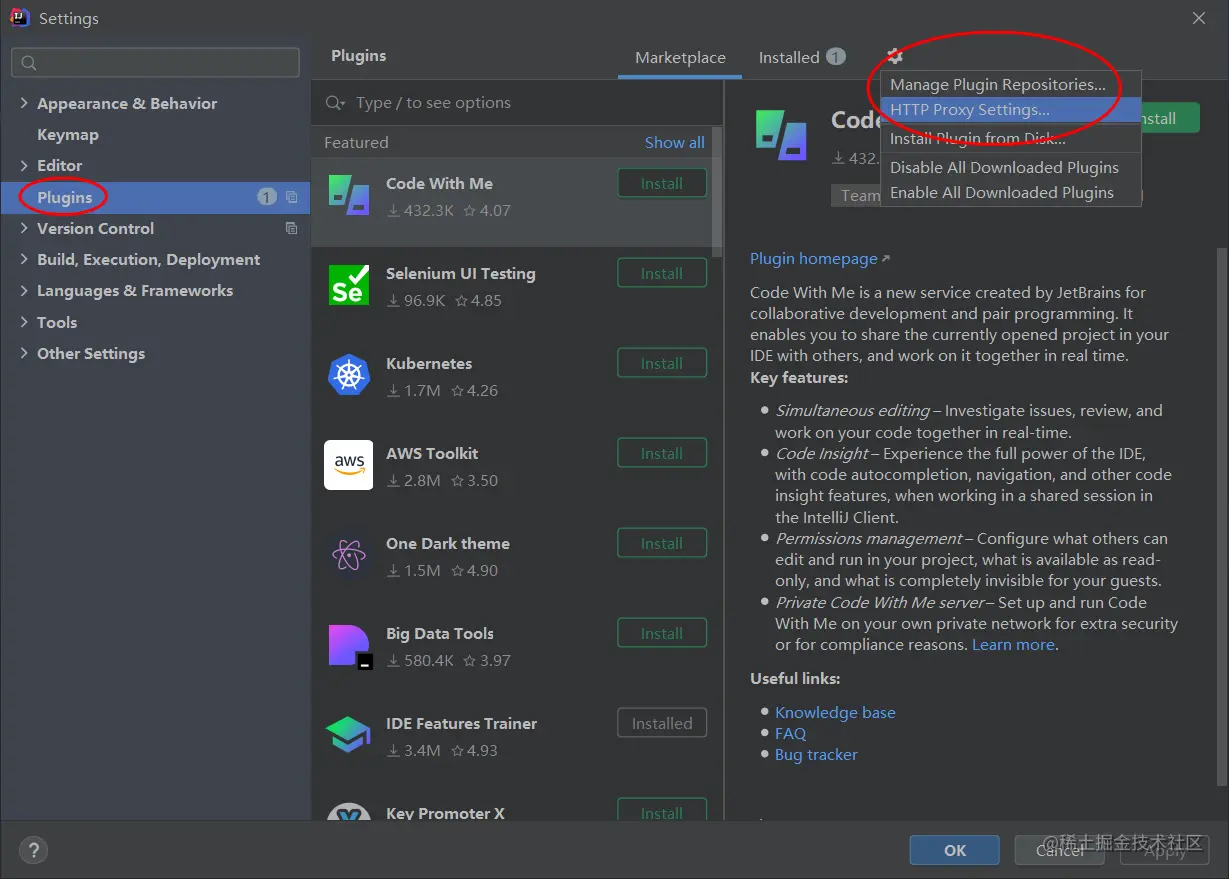Open the plugins gear settings icon
Viewport: 1229px width, 879px height.
tap(894, 57)
